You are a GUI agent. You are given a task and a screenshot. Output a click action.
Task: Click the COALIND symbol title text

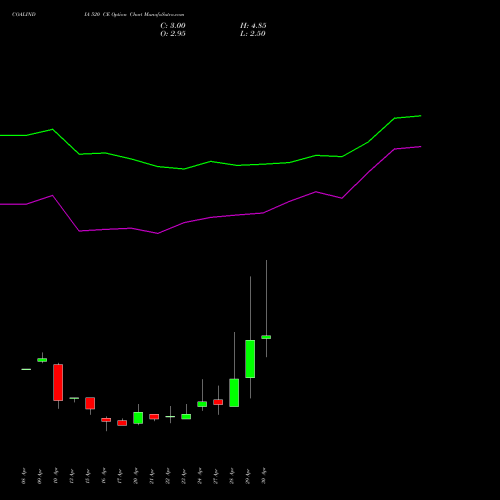(x=24, y=15)
